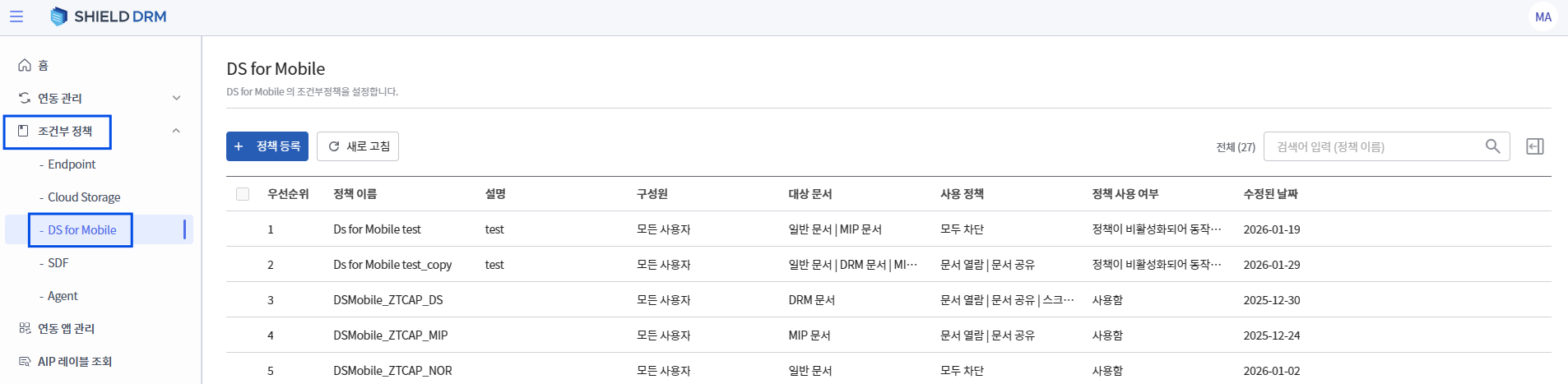Toggle the side panel collapse icon
1568x384 pixels.
(x=1534, y=146)
